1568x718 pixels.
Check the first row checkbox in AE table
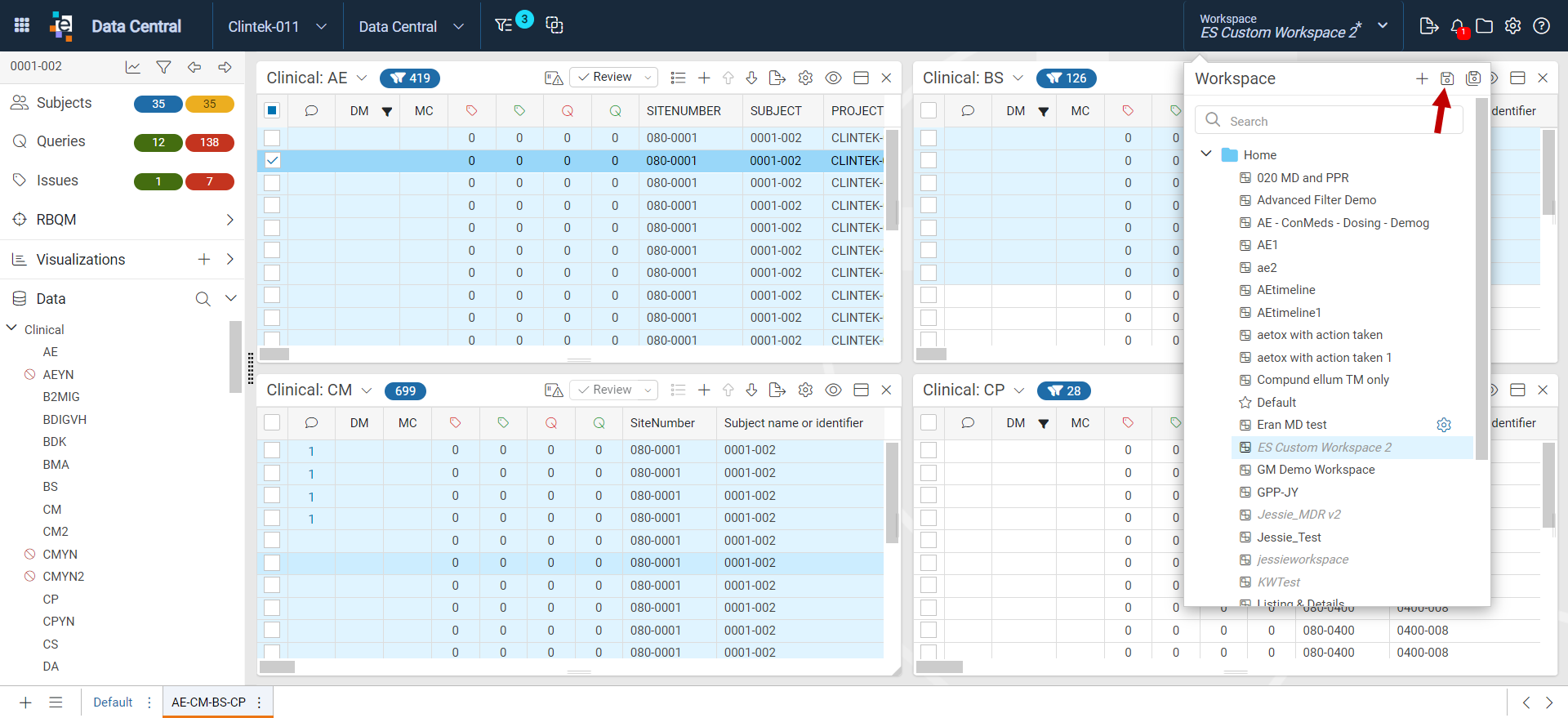pos(272,138)
